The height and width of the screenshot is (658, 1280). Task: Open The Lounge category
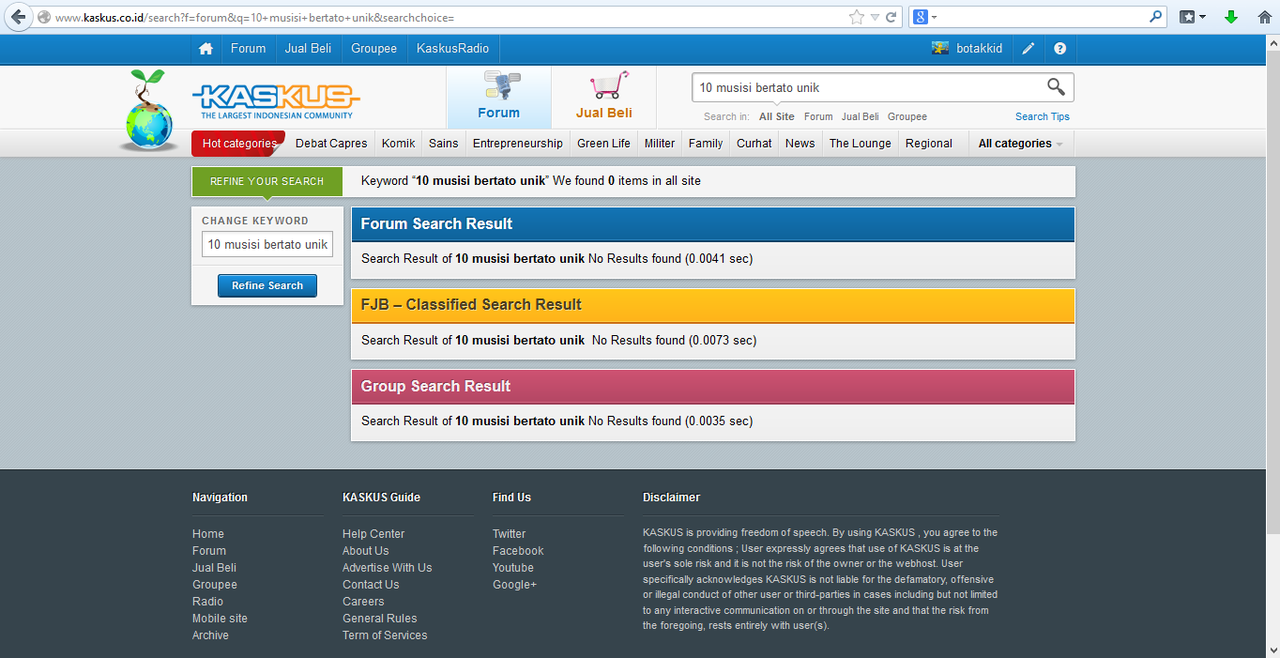[x=860, y=144]
